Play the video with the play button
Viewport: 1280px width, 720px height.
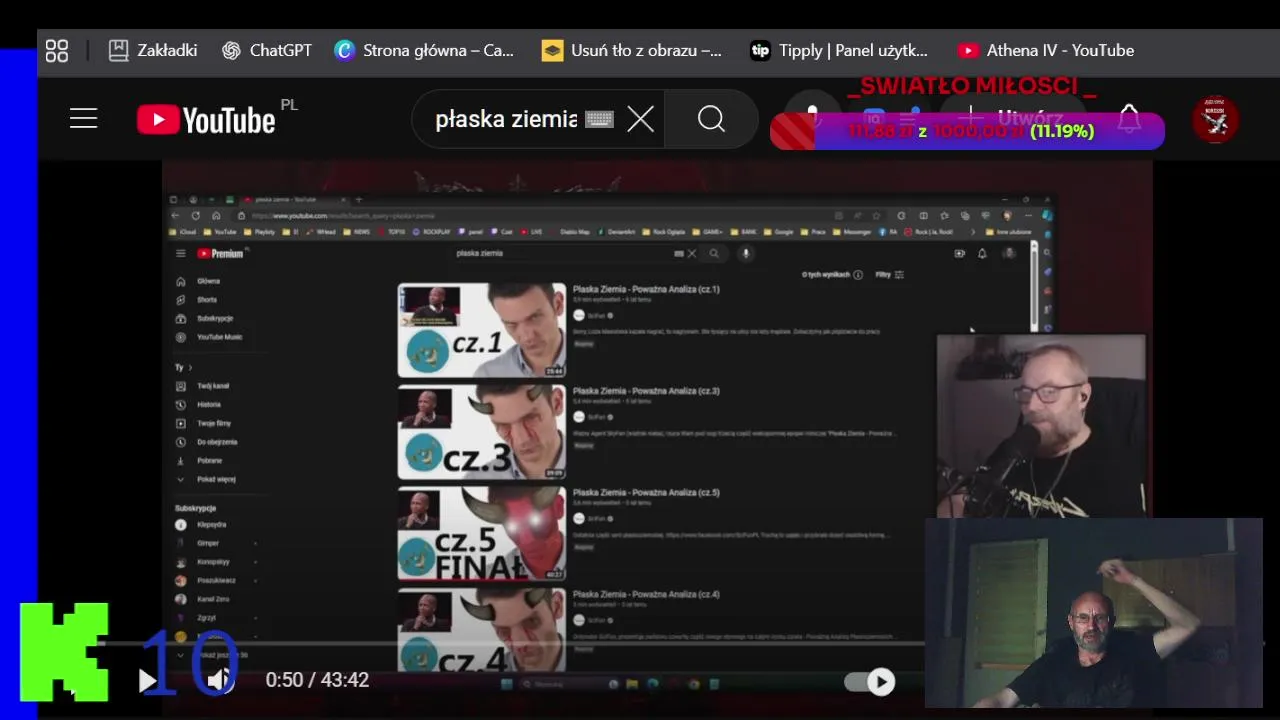click(148, 681)
